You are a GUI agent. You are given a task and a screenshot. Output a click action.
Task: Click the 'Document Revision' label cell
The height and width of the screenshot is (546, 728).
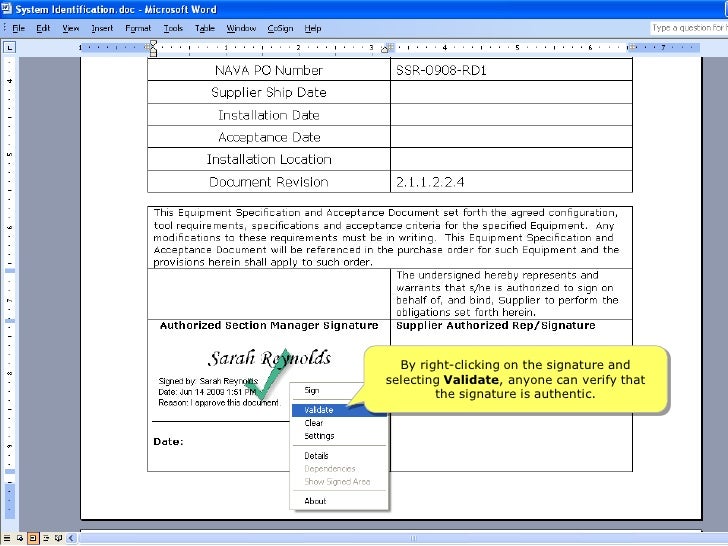coord(269,182)
